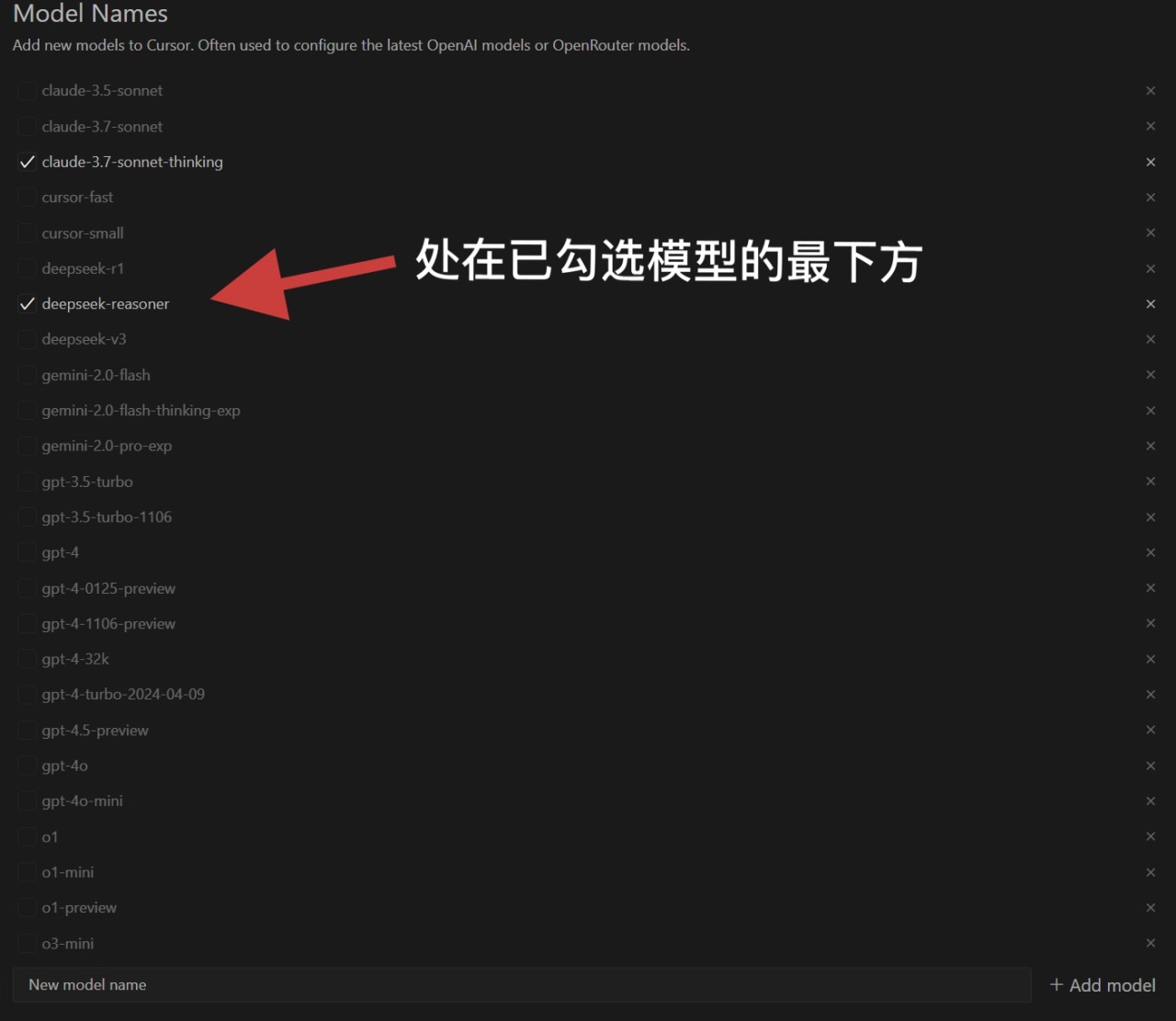This screenshot has height=1021, width=1176.
Task: Enable the cursor-fast checkbox
Action: (27, 198)
